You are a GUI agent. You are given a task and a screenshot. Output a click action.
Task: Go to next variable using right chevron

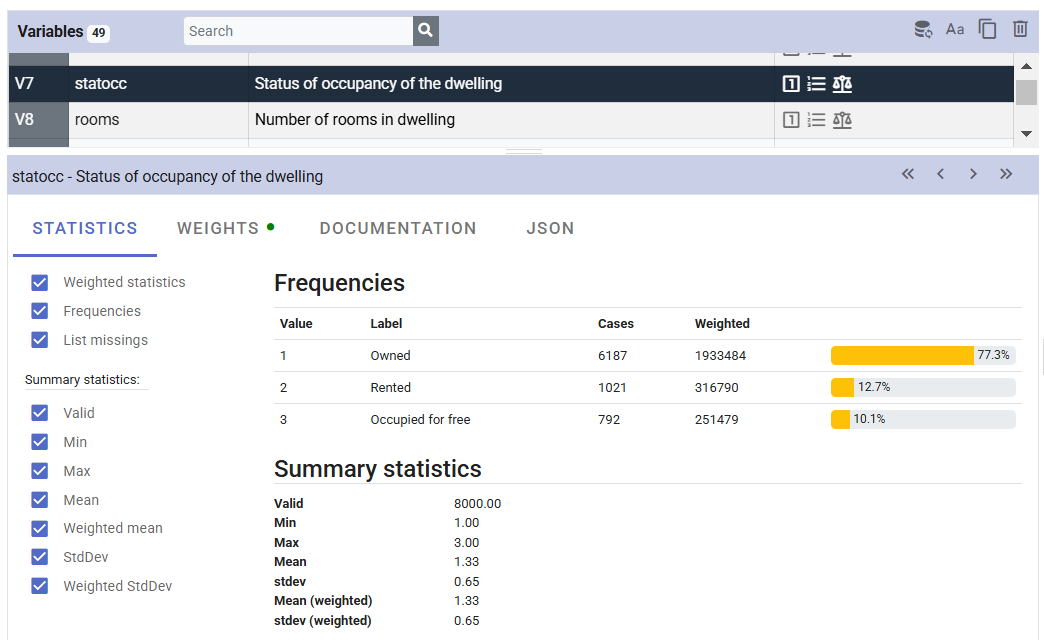(x=973, y=174)
